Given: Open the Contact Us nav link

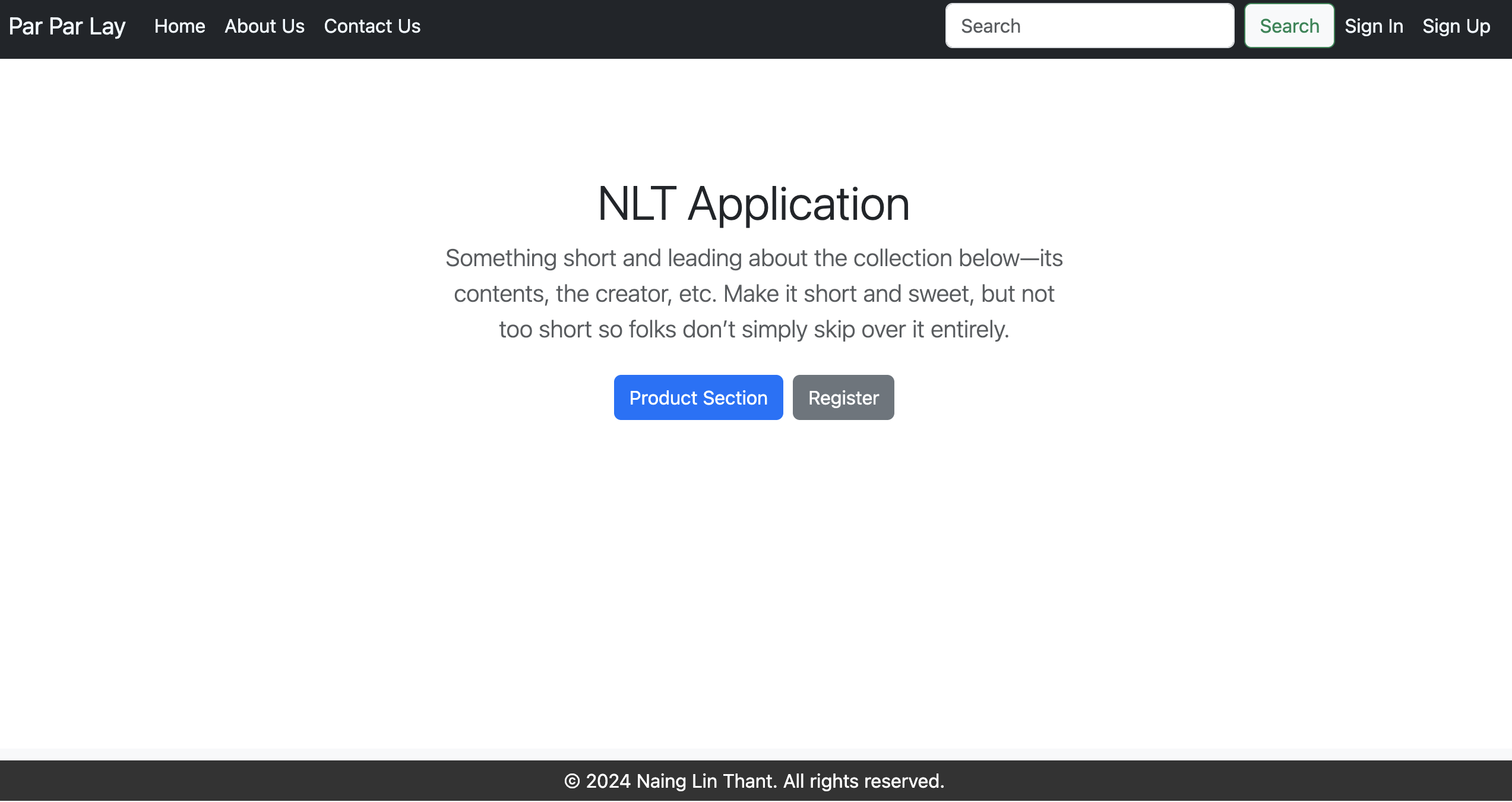Looking at the screenshot, I should 372,26.
